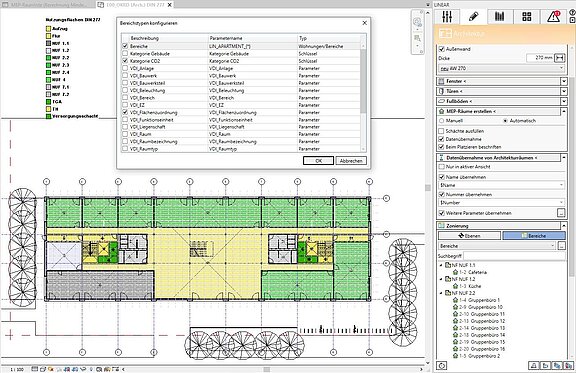Image resolution: width=576 pixels, height=373 pixels.
Task: Open the $Name dropdown
Action: tap(502, 185)
